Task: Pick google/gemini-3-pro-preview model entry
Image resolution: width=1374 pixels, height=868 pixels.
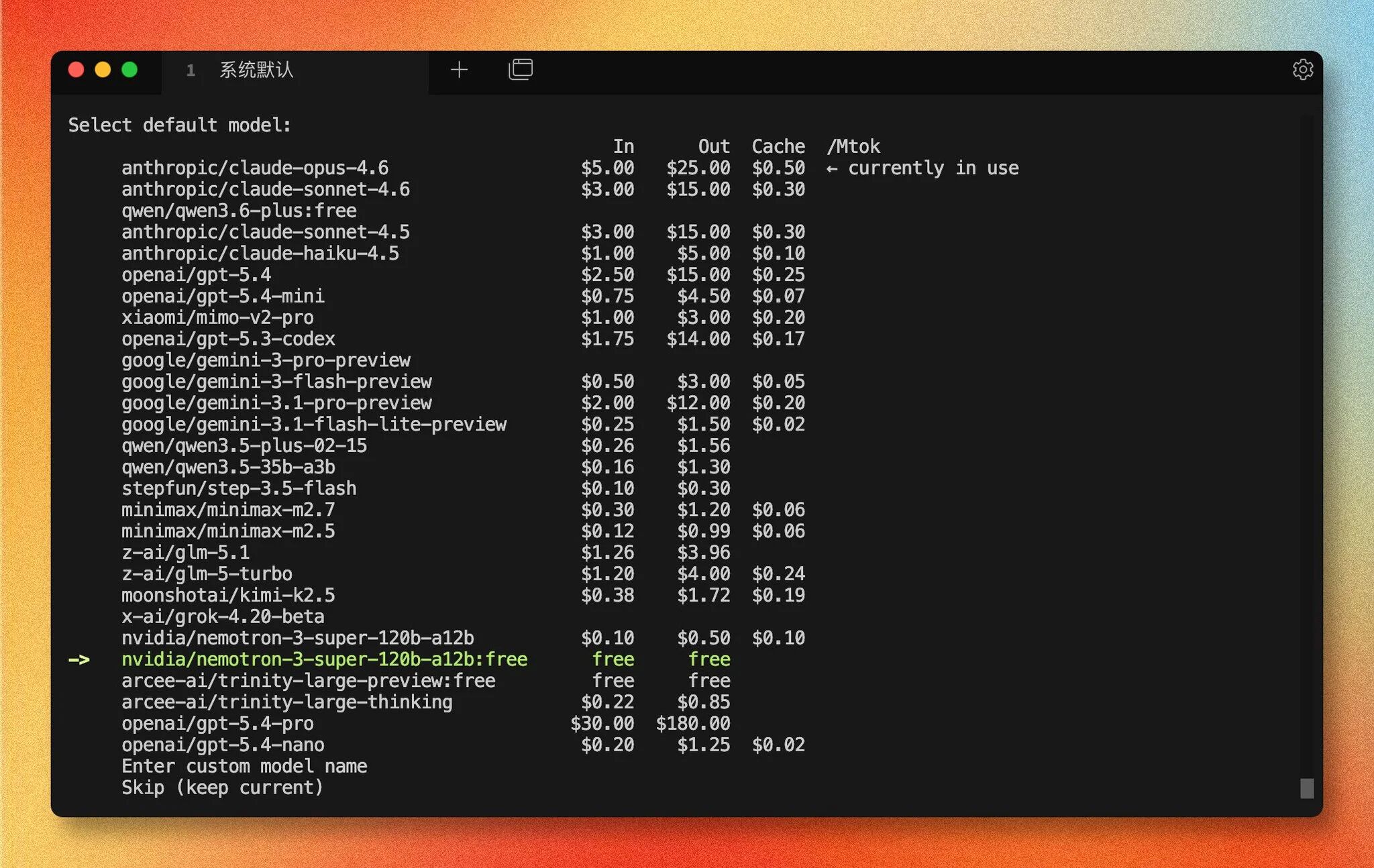Action: click(x=266, y=360)
